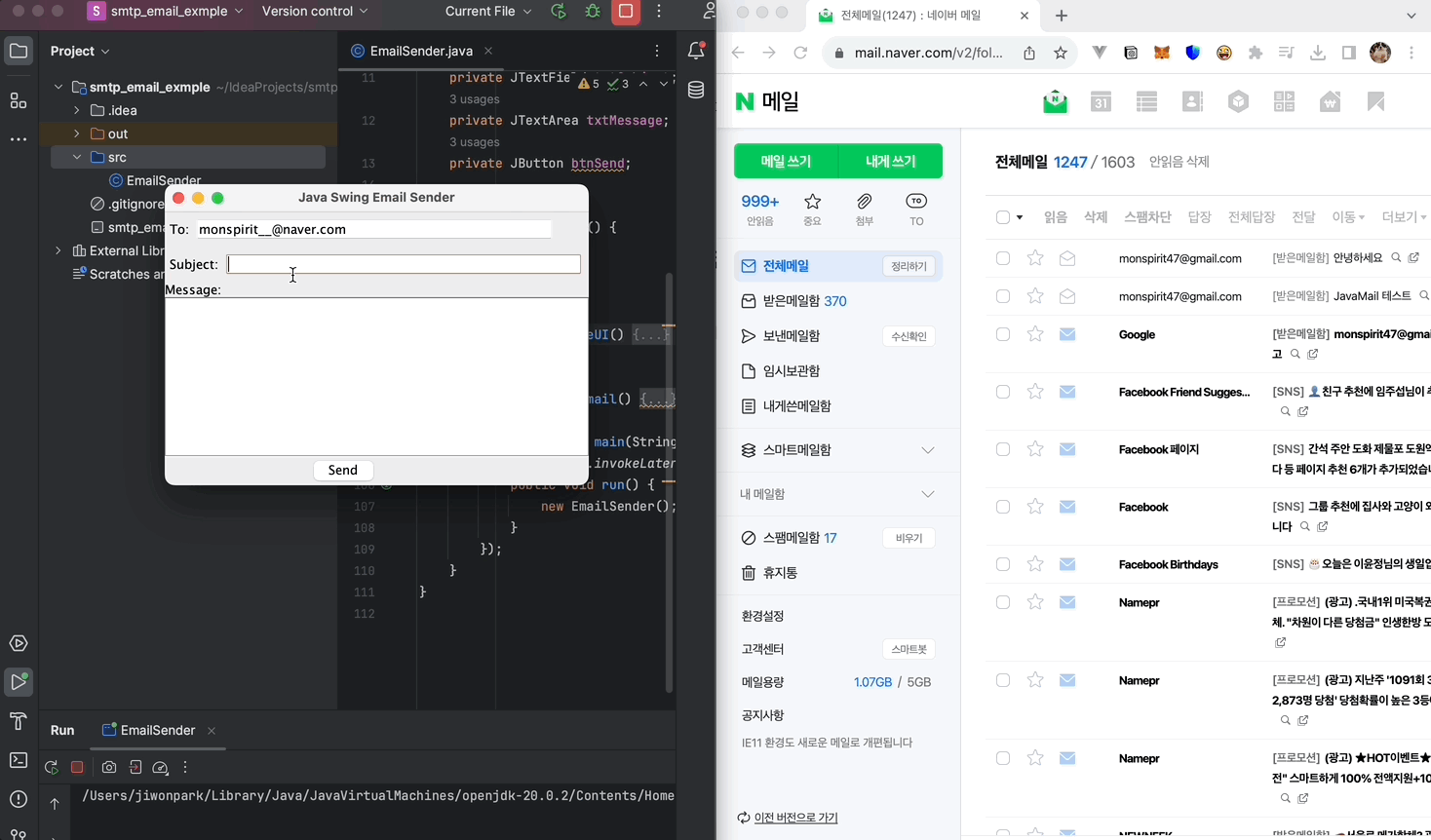
Task: Open the IDE notifications bell
Action: click(696, 51)
